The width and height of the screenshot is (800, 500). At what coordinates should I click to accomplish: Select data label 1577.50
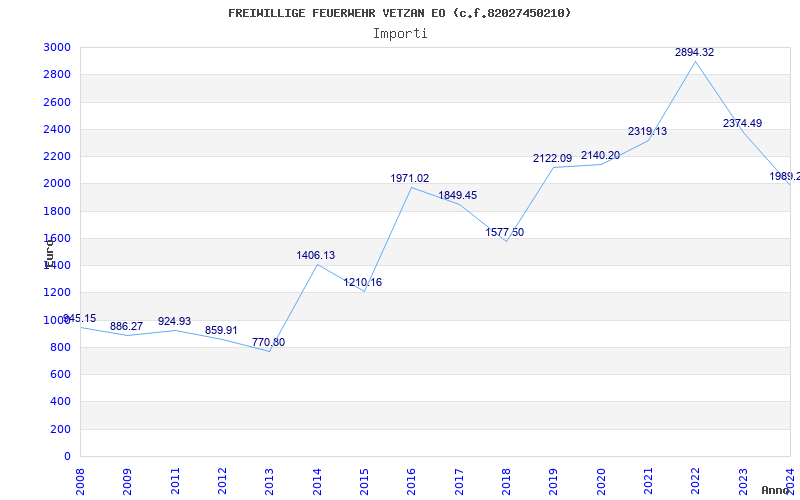pos(505,232)
